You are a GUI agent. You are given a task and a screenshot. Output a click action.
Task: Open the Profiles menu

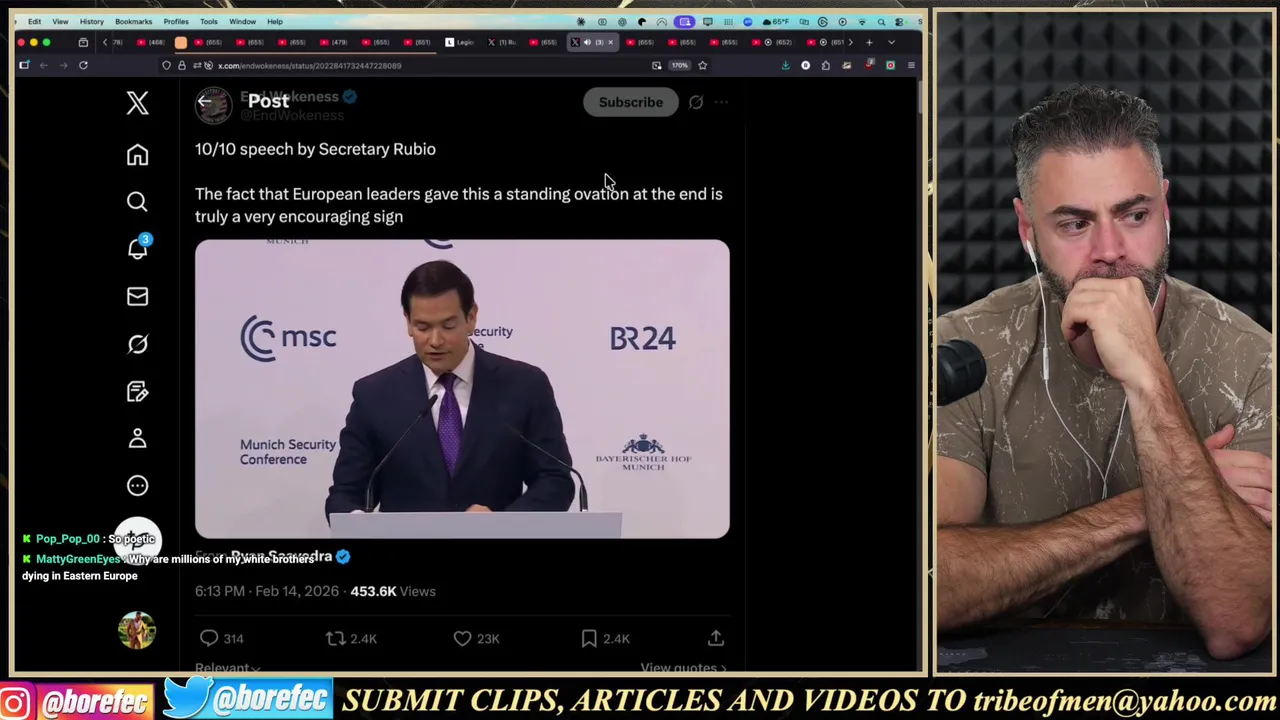[176, 21]
